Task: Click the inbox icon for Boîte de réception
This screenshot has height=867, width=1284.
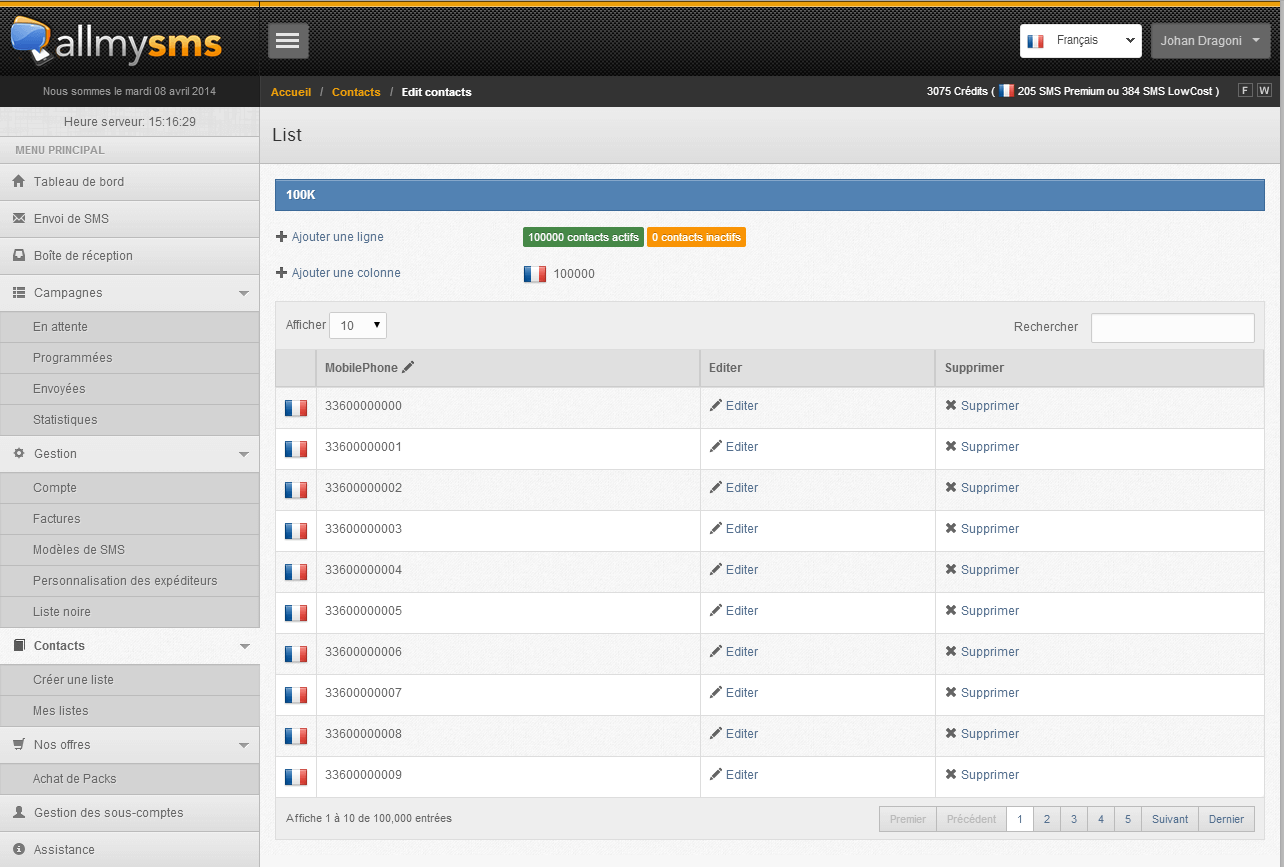Action: 18,255
